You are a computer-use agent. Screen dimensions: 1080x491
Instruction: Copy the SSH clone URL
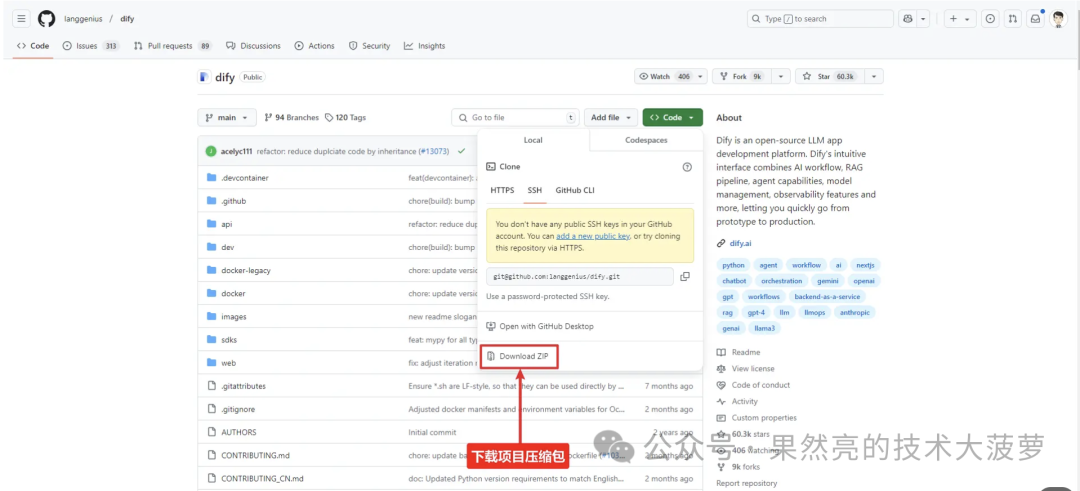pos(685,276)
